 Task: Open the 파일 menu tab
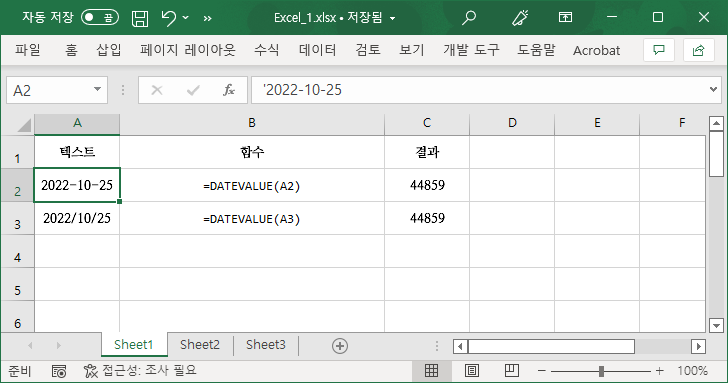coord(28,50)
